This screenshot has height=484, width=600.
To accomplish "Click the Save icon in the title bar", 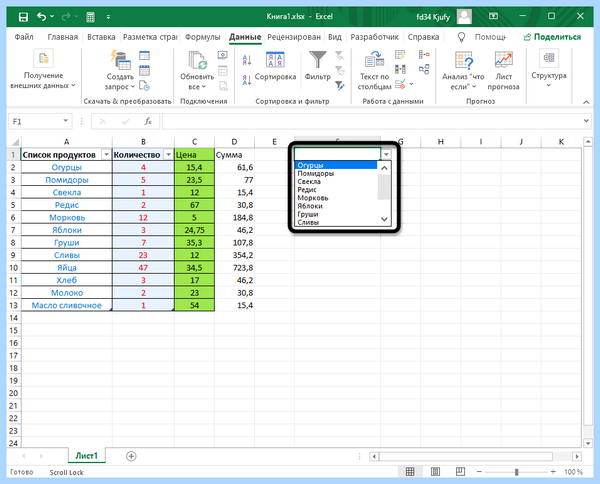I will point(23,17).
